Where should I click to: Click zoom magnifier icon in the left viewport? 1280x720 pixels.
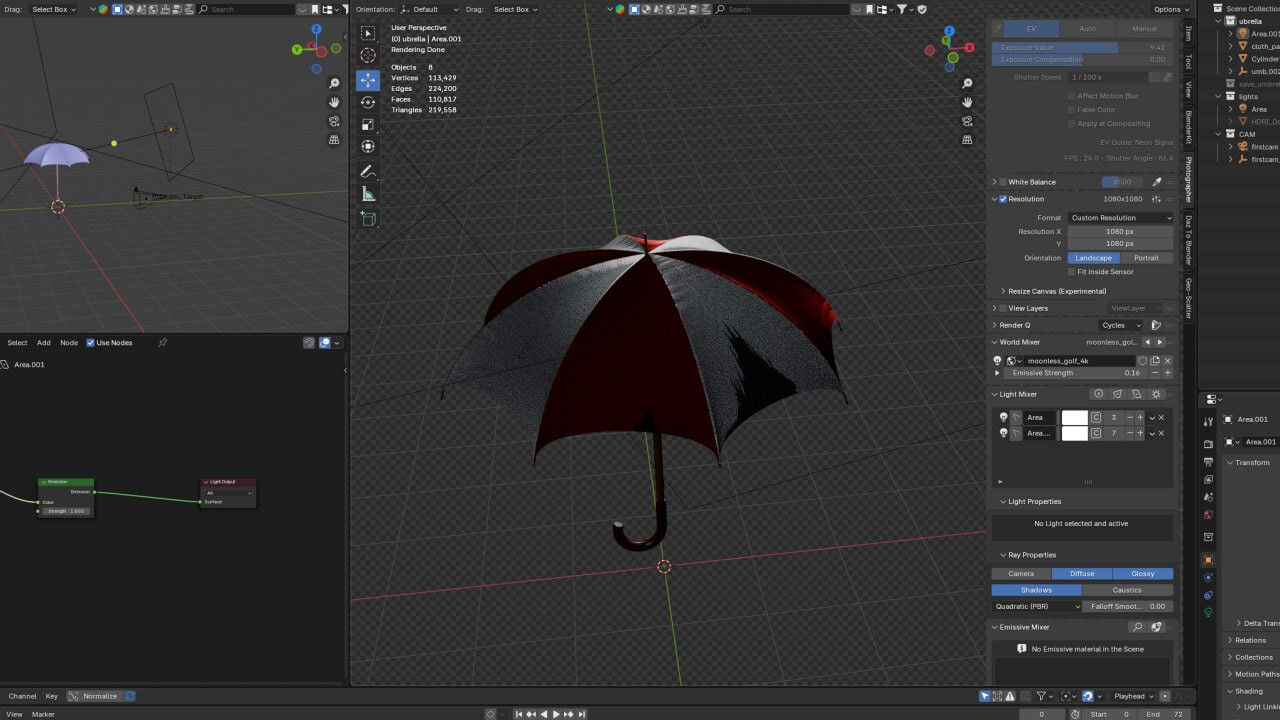click(x=334, y=84)
